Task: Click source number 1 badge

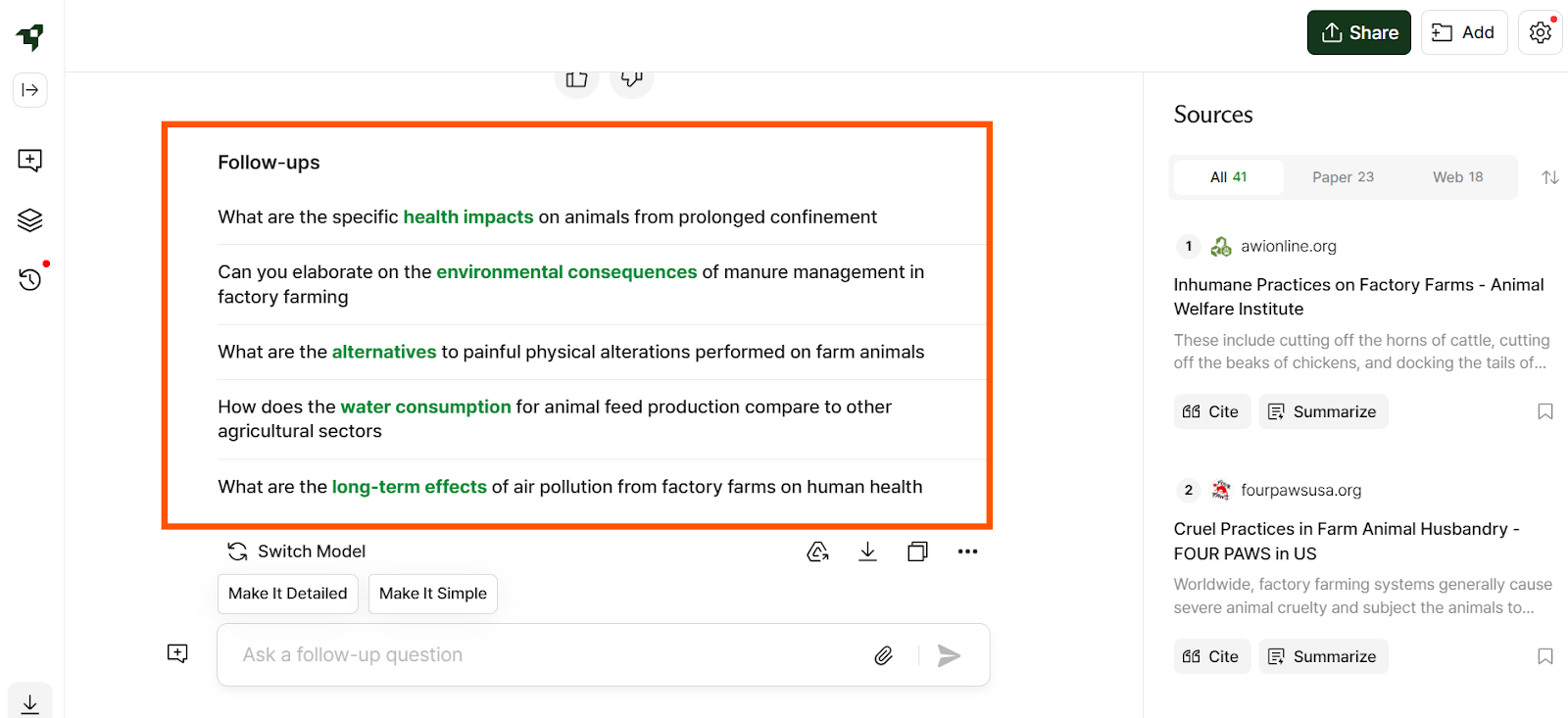Action: 1189,246
